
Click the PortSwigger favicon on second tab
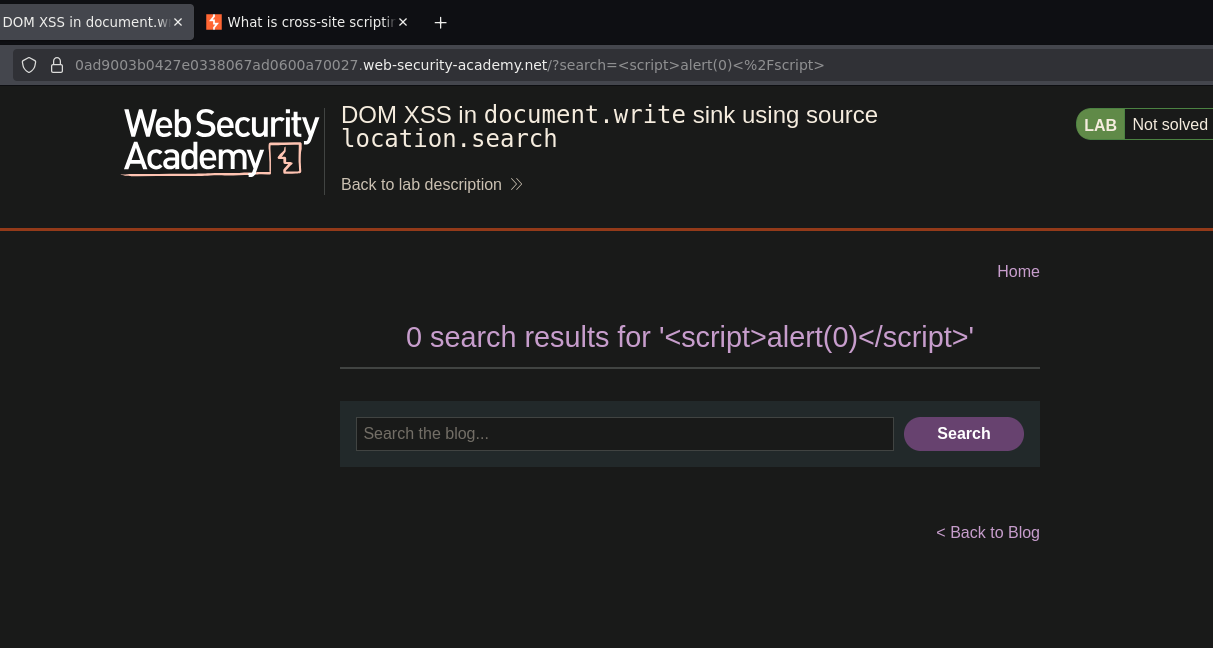(x=214, y=22)
